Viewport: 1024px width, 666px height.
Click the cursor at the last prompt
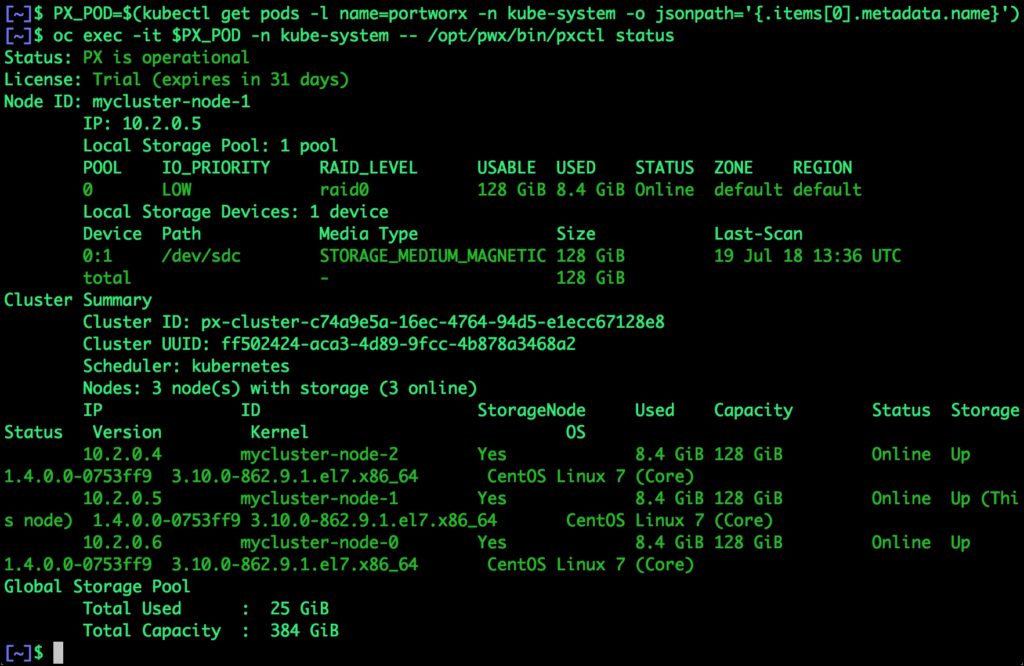point(58,653)
